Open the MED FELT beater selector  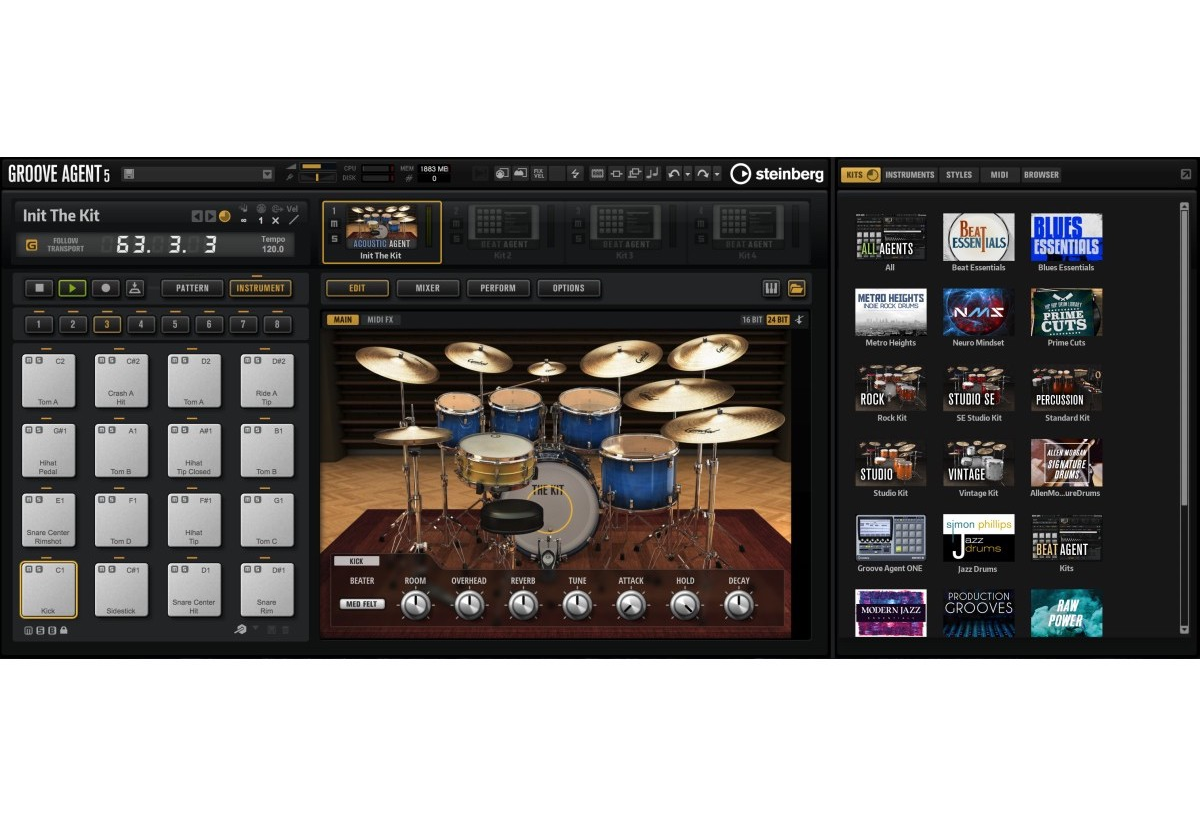[362, 604]
